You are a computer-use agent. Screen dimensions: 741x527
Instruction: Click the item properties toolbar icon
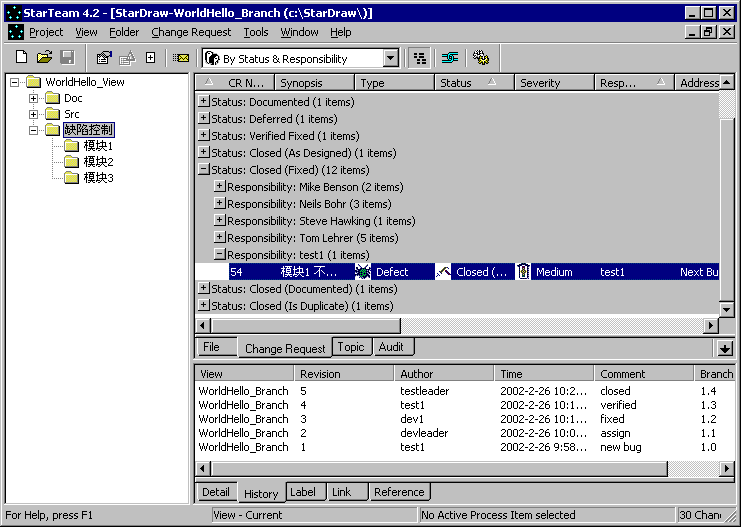click(x=104, y=58)
